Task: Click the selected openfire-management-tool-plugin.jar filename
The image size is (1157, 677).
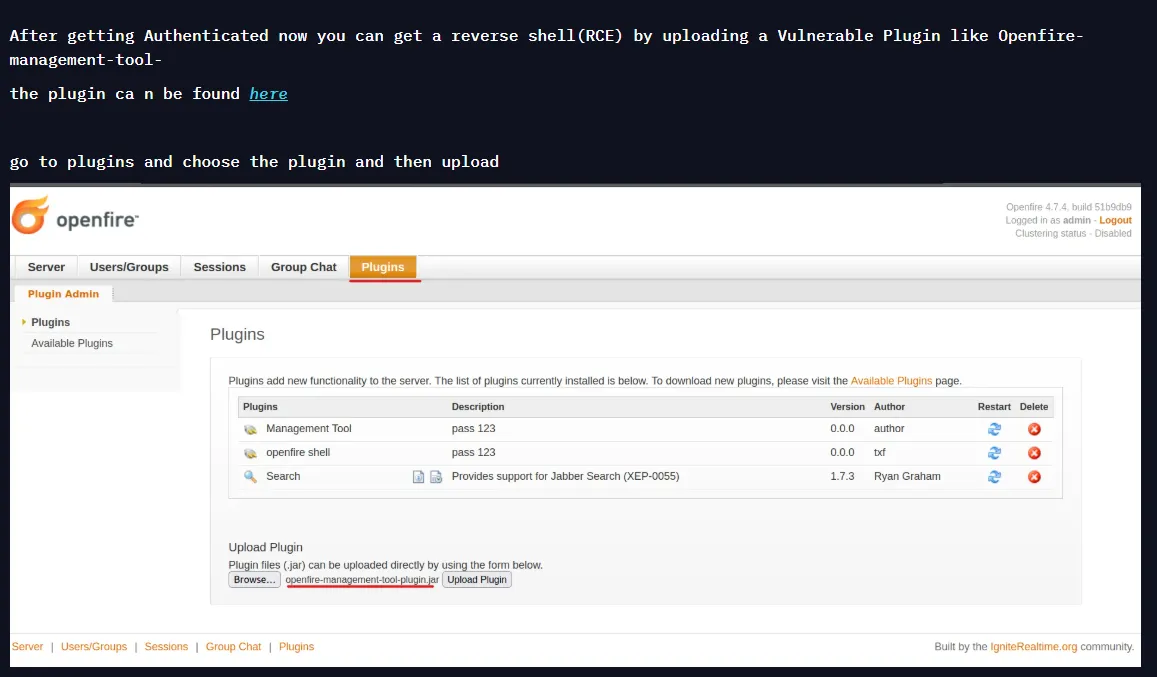Action: 362,580
